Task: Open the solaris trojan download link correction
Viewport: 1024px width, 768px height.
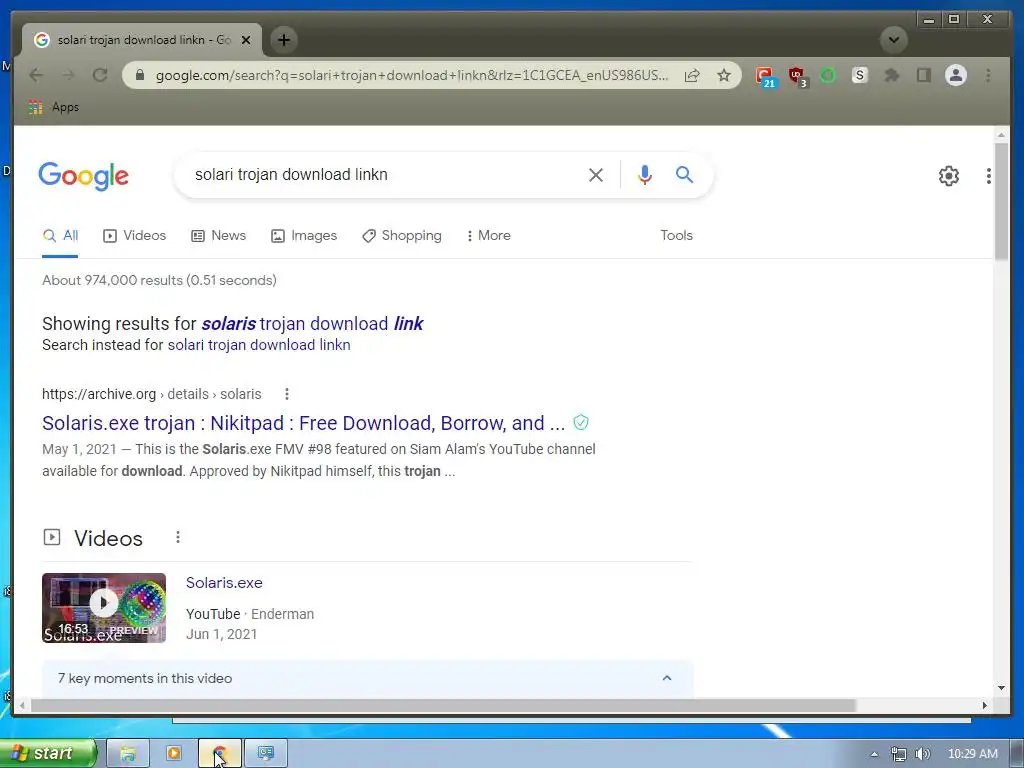Action: pos(312,324)
